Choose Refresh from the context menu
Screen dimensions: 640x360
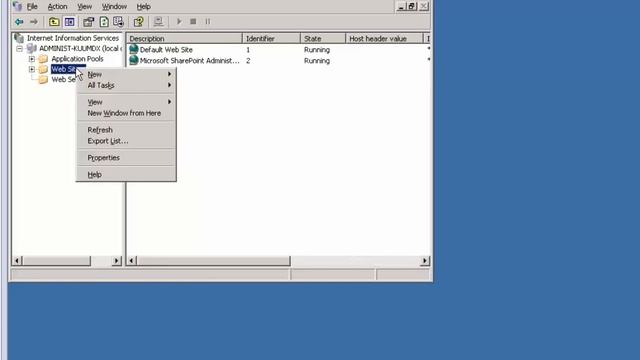tap(126, 130)
